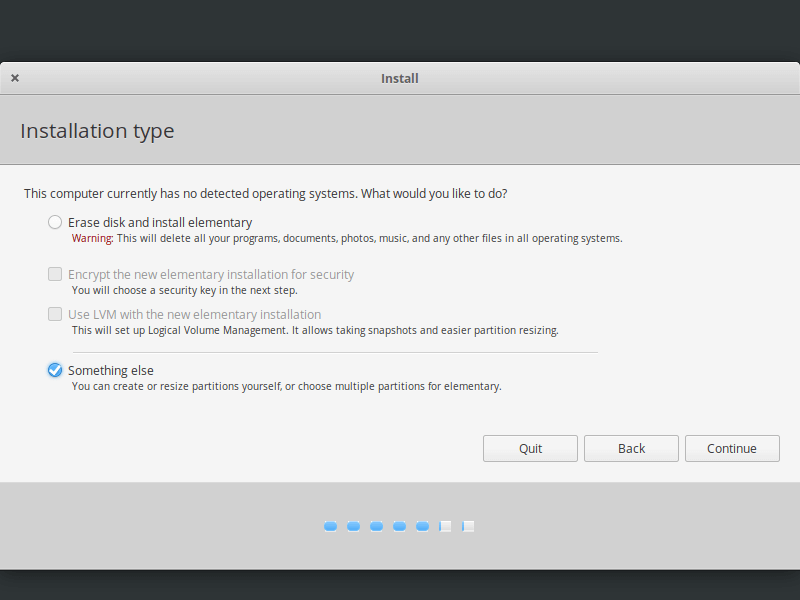This screenshot has width=800, height=600.
Task: Select the Something else radio button
Action: (x=55, y=370)
